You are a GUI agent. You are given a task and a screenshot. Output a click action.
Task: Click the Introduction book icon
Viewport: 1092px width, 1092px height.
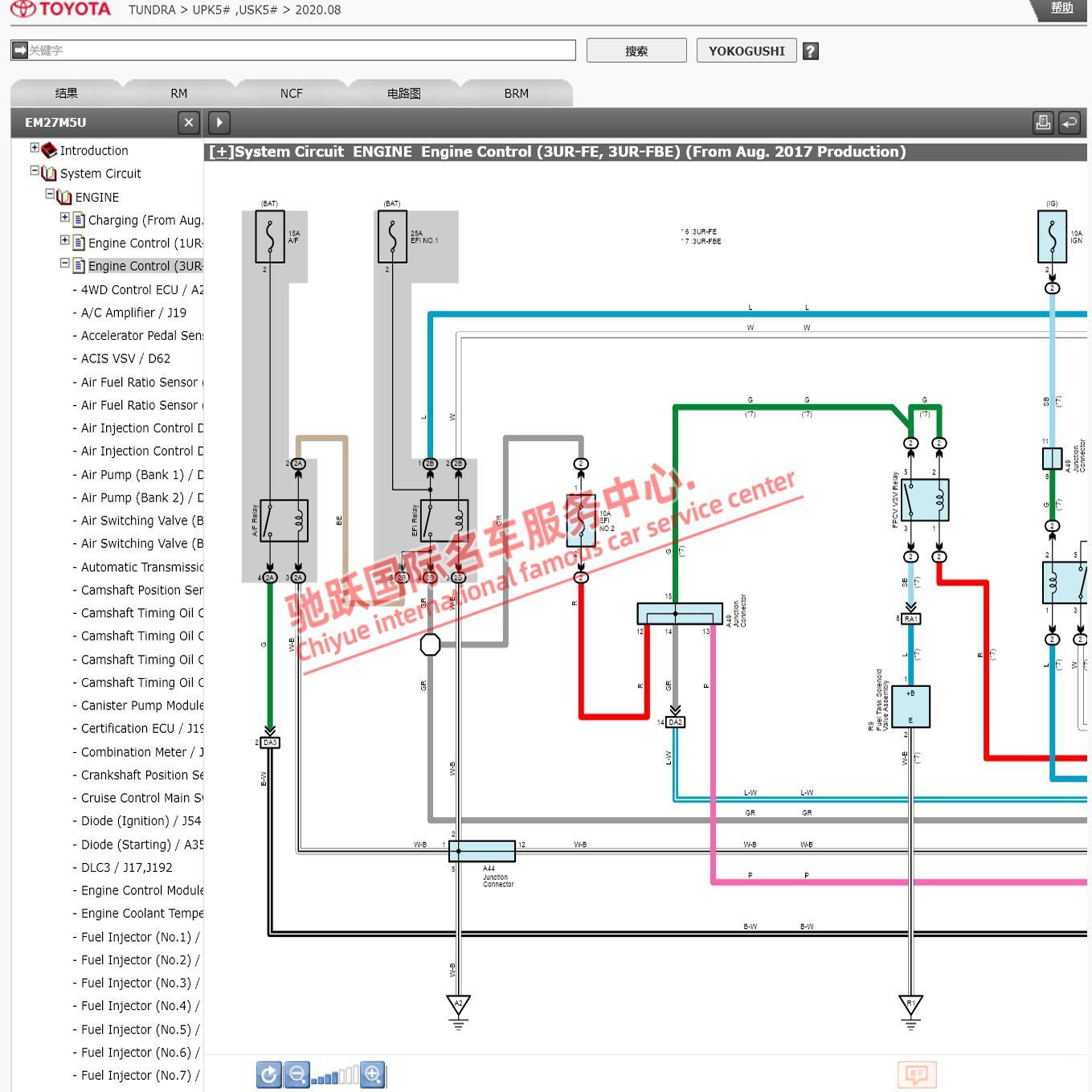tap(49, 150)
